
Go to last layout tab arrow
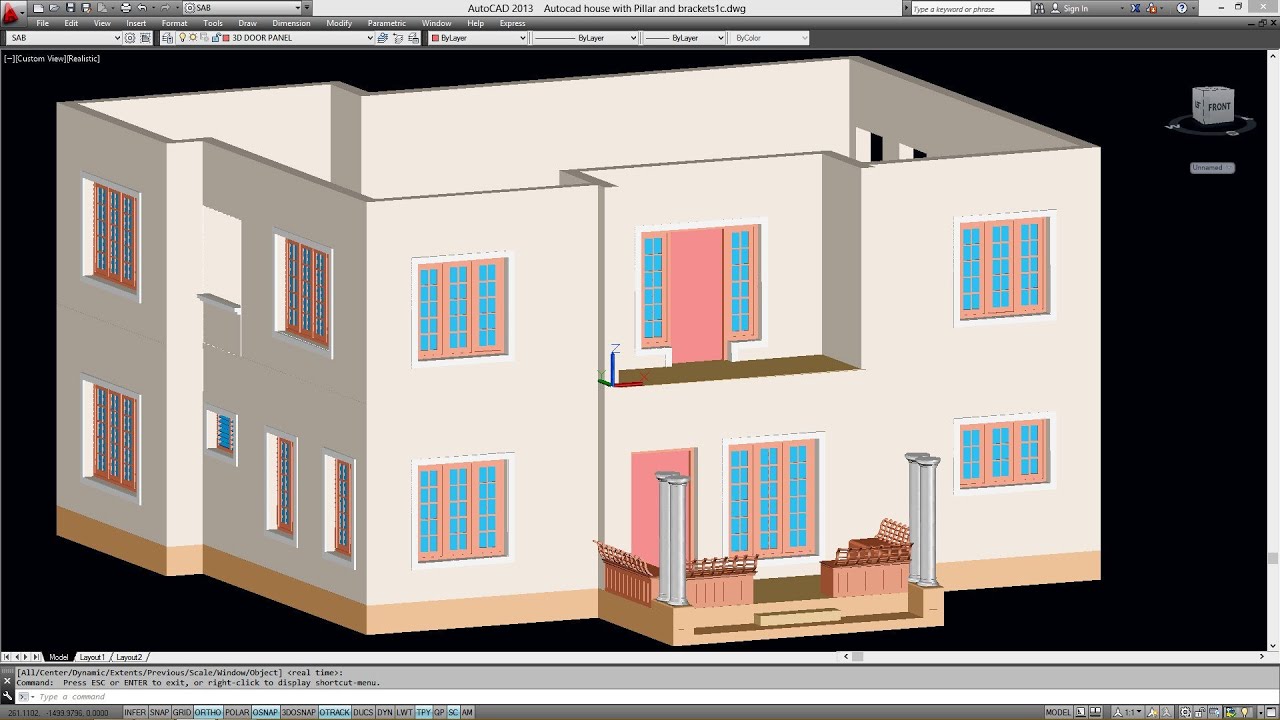pos(38,657)
